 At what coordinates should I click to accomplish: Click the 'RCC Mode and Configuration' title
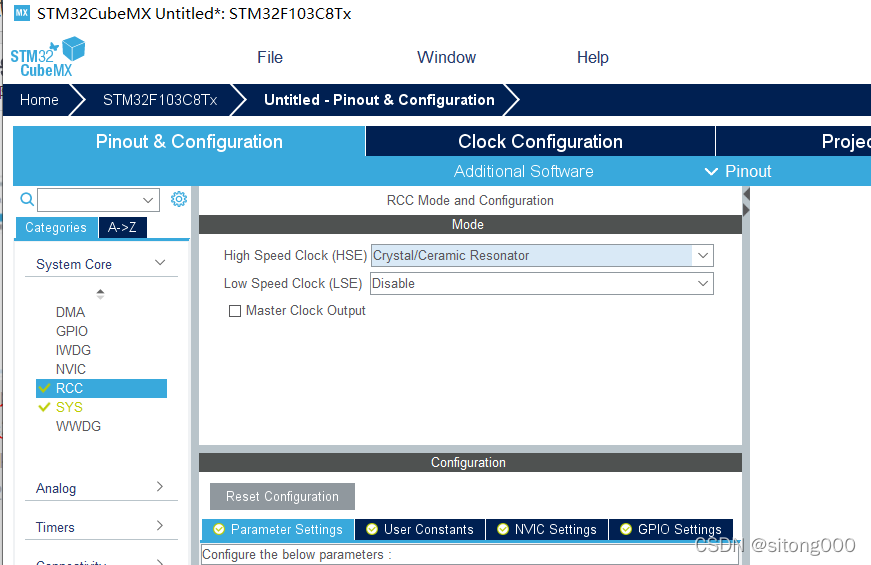coord(470,201)
